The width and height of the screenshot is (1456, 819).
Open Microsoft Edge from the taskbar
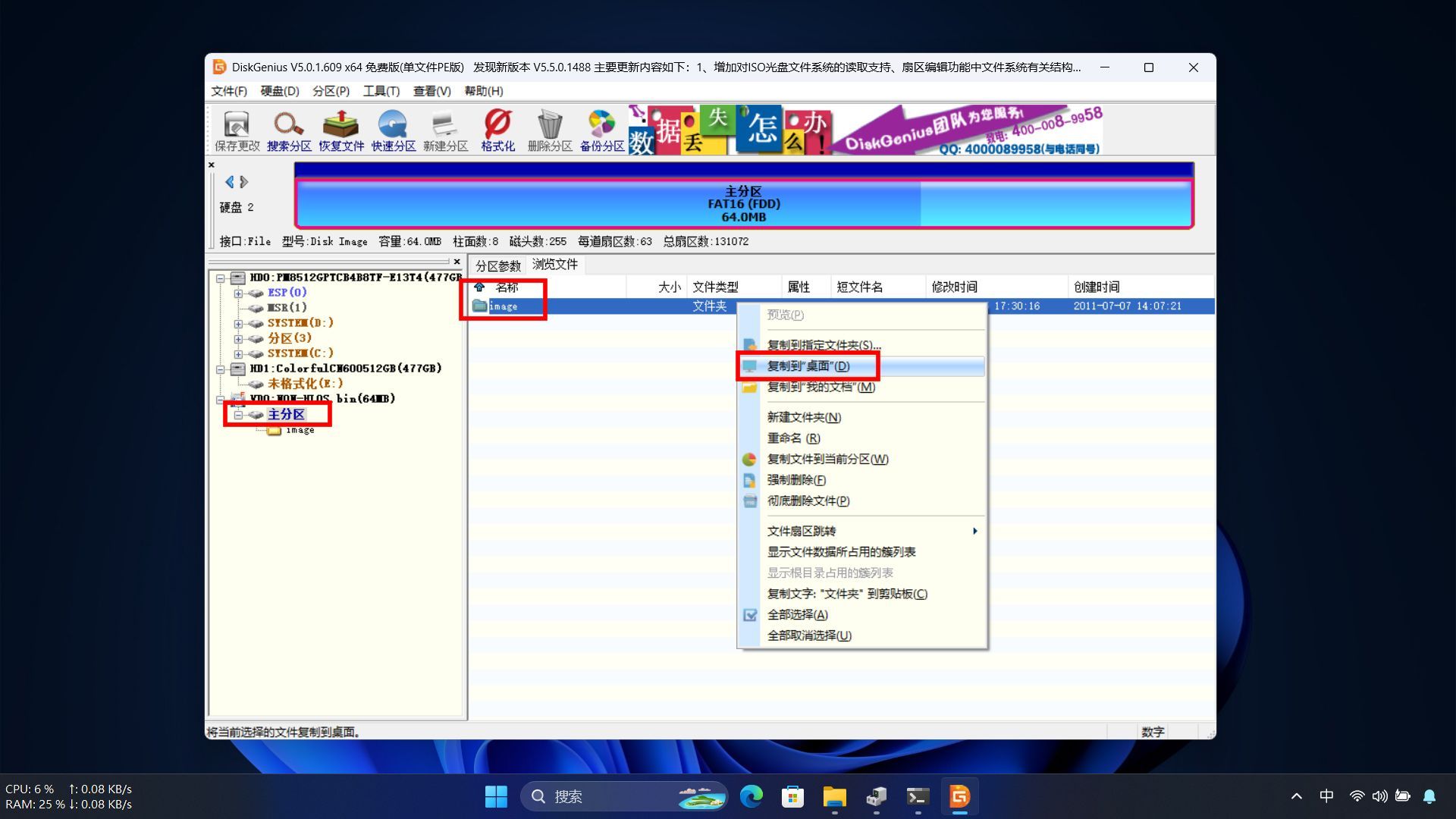pyautogui.click(x=751, y=797)
